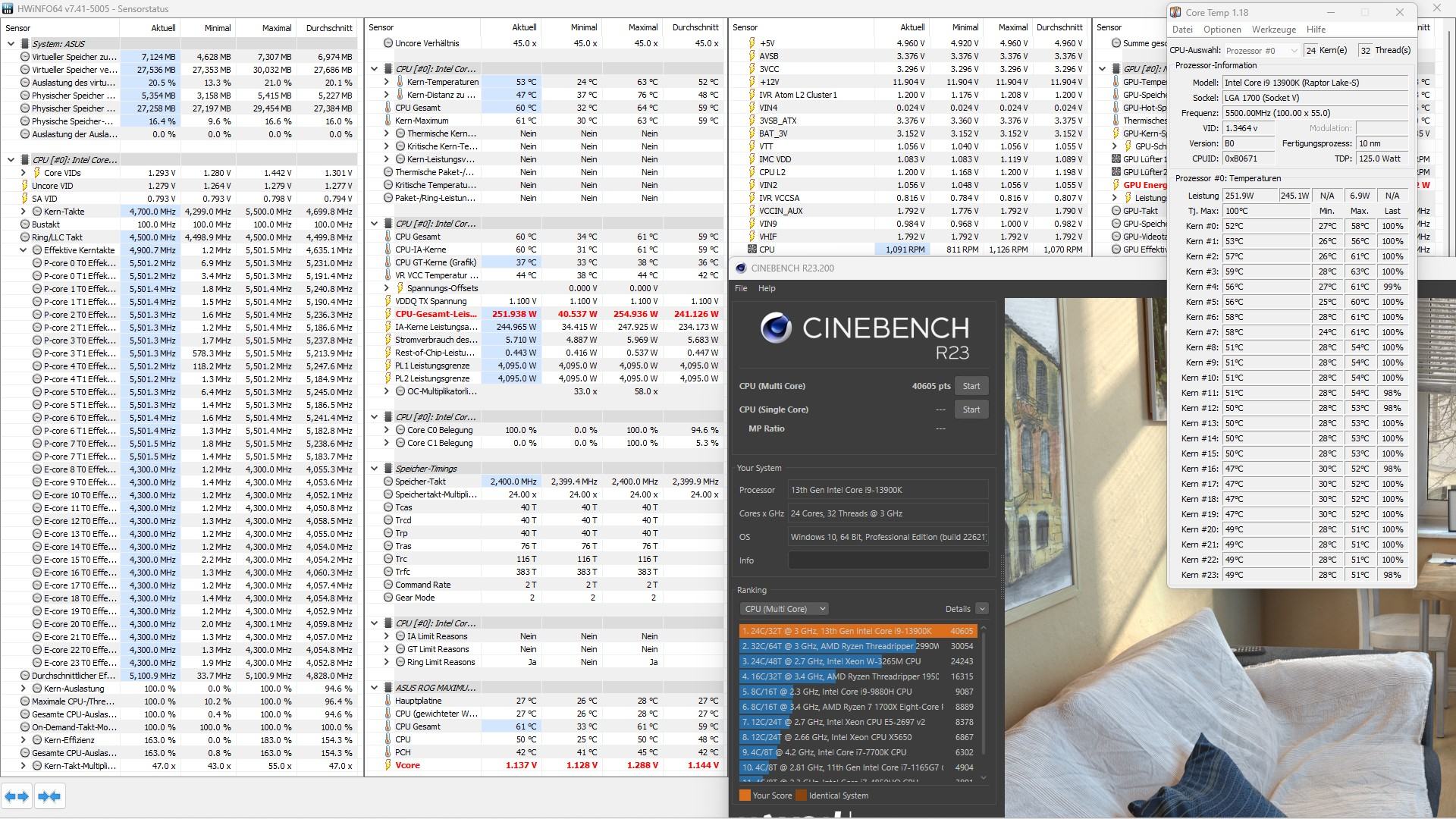Expand the Kern-Auslastung row
Image resolution: width=1456 pixels, height=819 pixels.
coord(24,689)
